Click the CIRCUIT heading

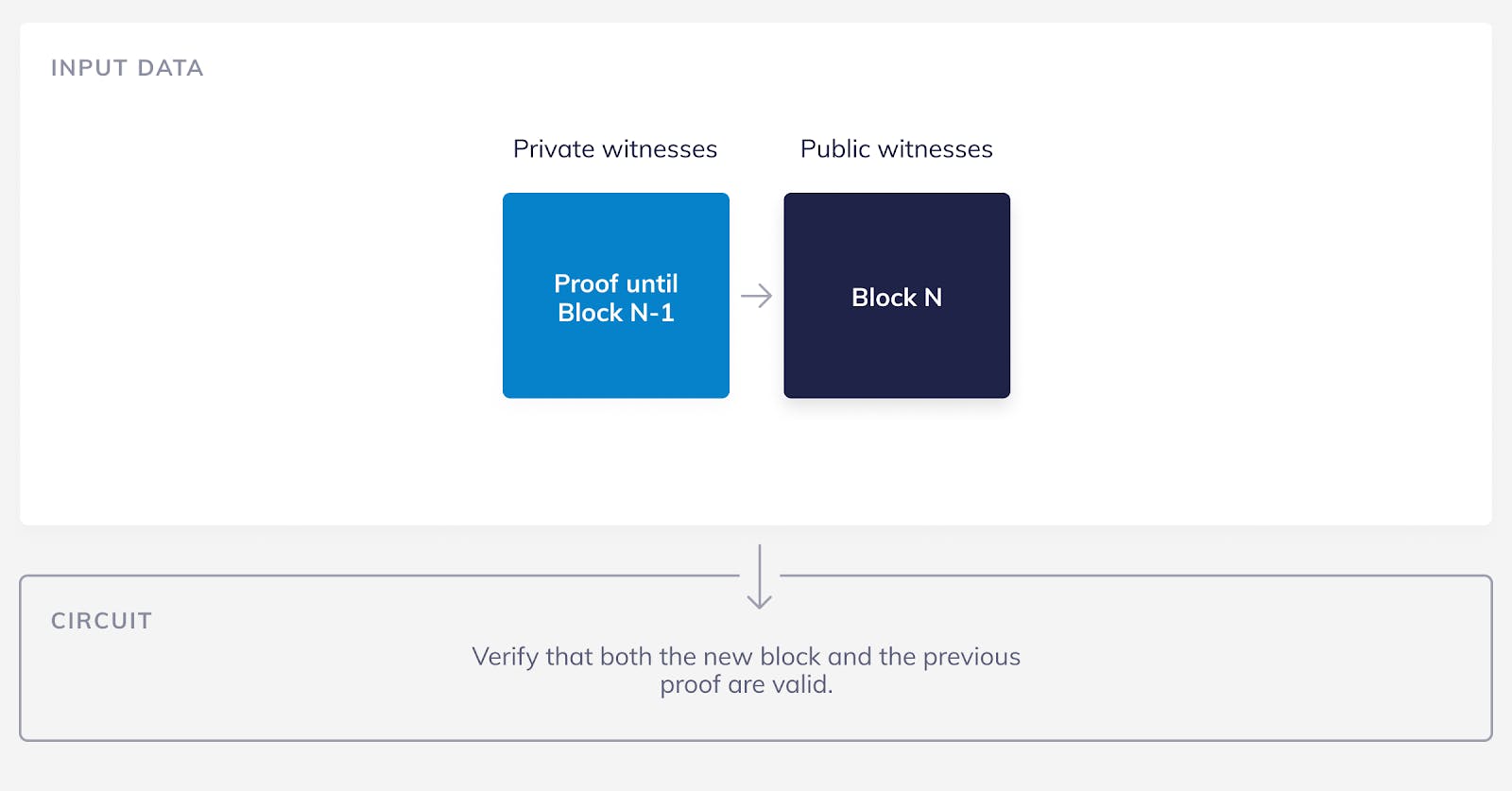(x=101, y=621)
